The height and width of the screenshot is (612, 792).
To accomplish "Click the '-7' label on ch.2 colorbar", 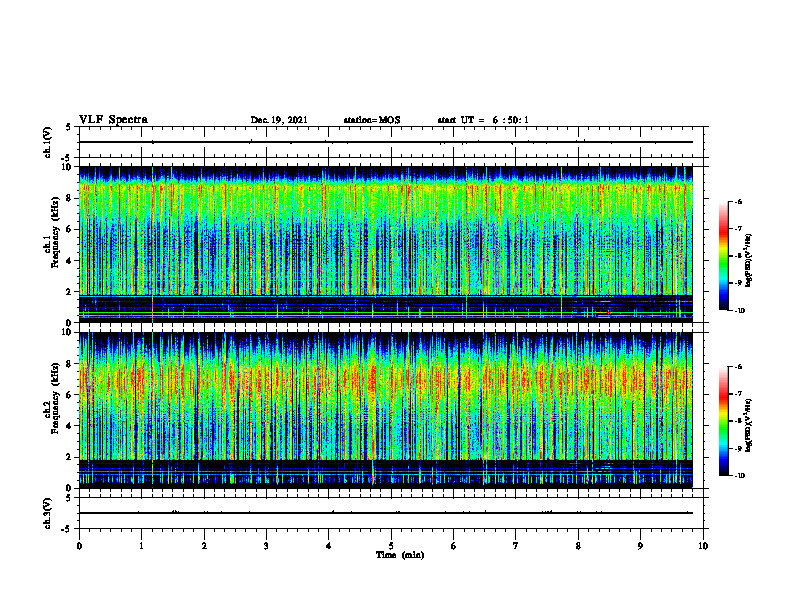I will [x=738, y=394].
